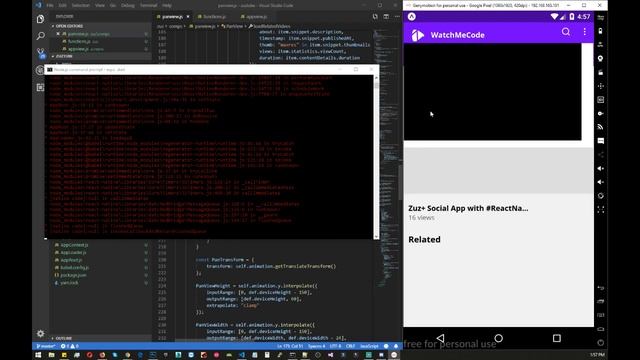Click Genymotion power button
Screen dimensions: 640x360
[x=600, y=342]
